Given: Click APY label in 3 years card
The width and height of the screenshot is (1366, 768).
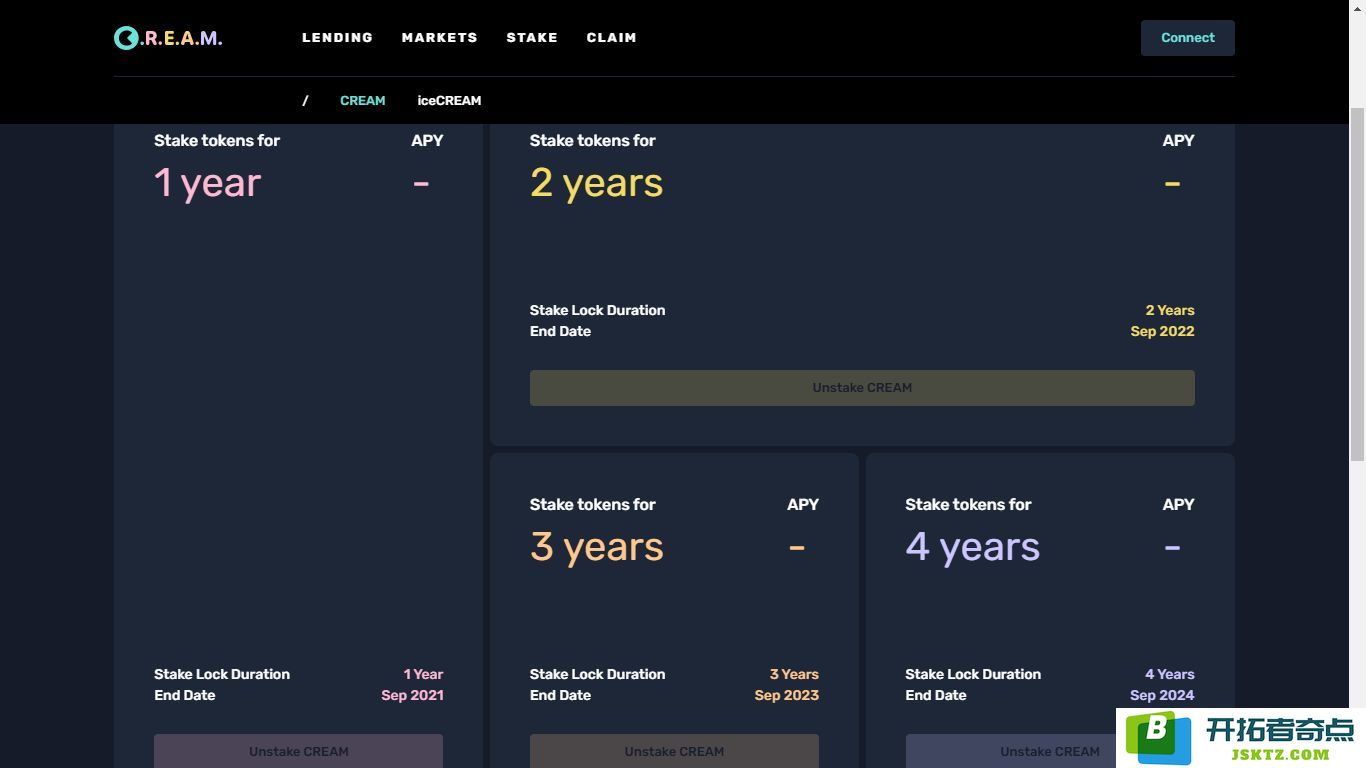Looking at the screenshot, I should pos(803,505).
